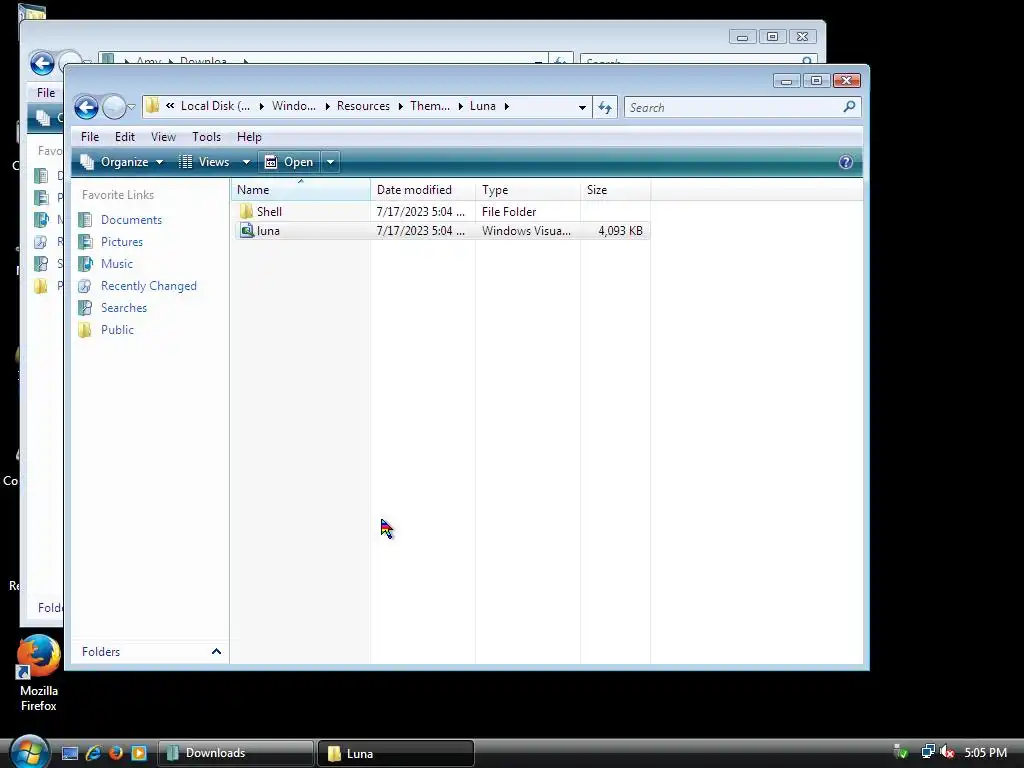Expand the arrow after the Luna breadcrumb
Image resolution: width=1024 pixels, height=768 pixels.
(x=506, y=106)
